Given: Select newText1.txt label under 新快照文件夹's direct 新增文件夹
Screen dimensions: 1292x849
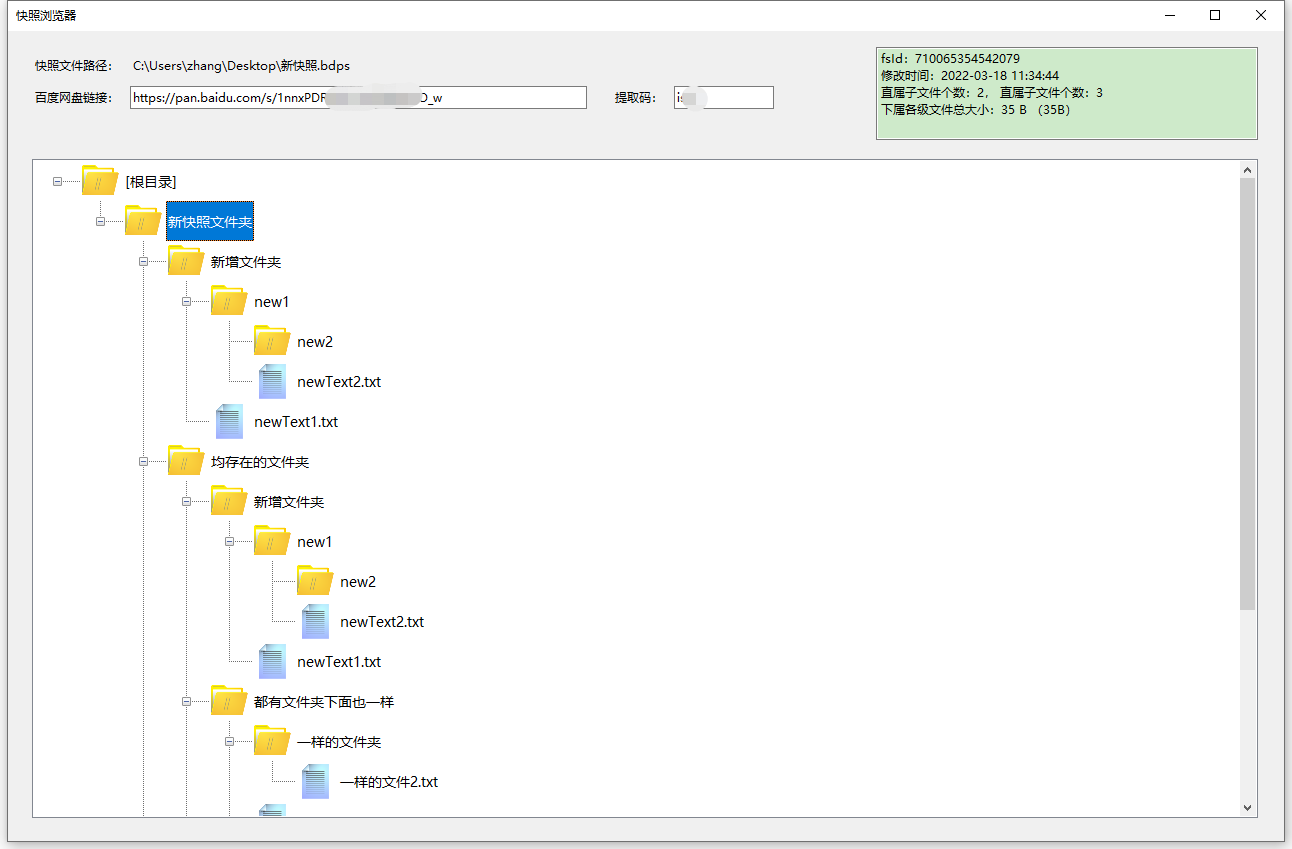Looking at the screenshot, I should coord(296,421).
